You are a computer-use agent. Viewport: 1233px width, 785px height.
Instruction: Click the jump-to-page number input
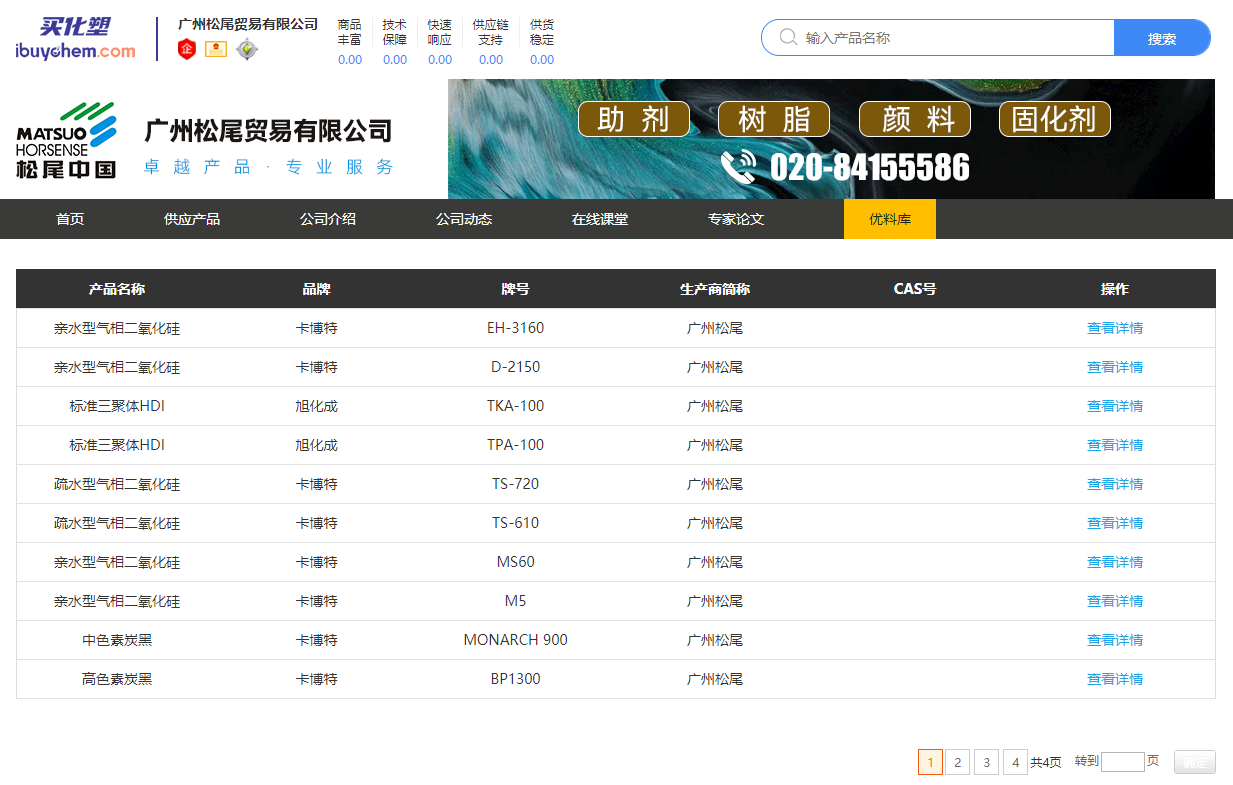point(1122,762)
